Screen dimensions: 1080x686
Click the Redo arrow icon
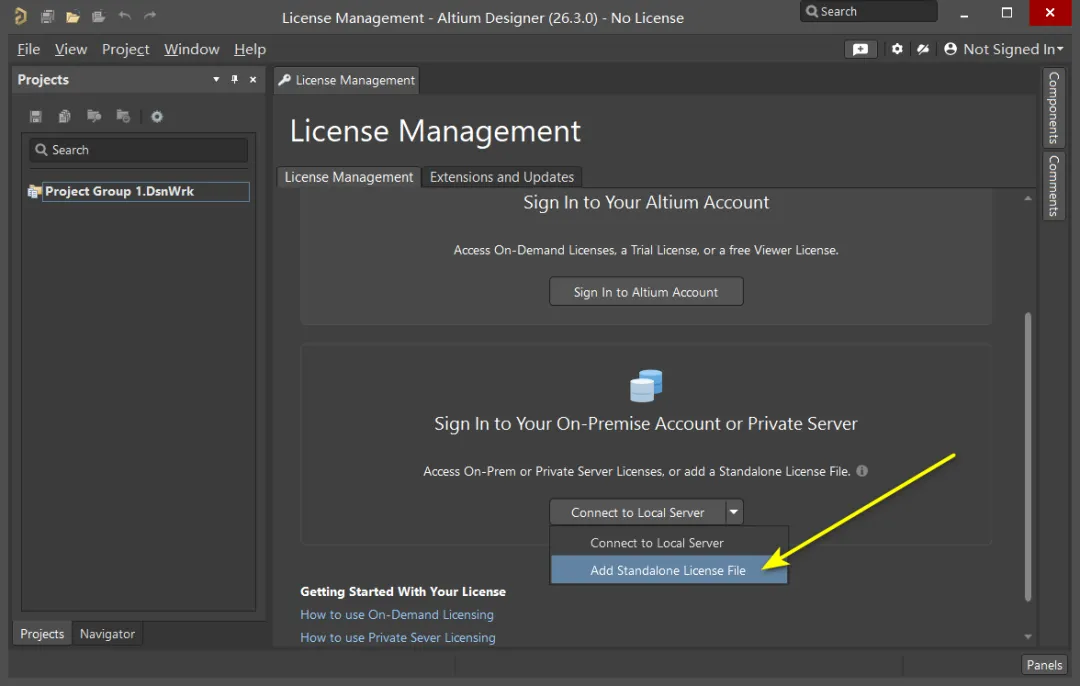[x=150, y=15]
